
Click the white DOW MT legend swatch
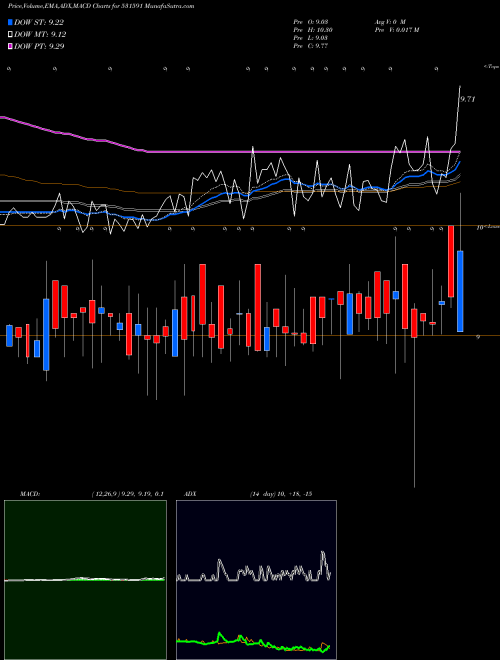10,35
